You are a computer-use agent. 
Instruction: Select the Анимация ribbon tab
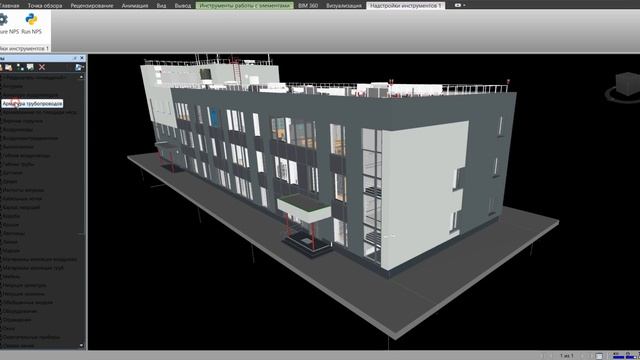tap(135, 6)
